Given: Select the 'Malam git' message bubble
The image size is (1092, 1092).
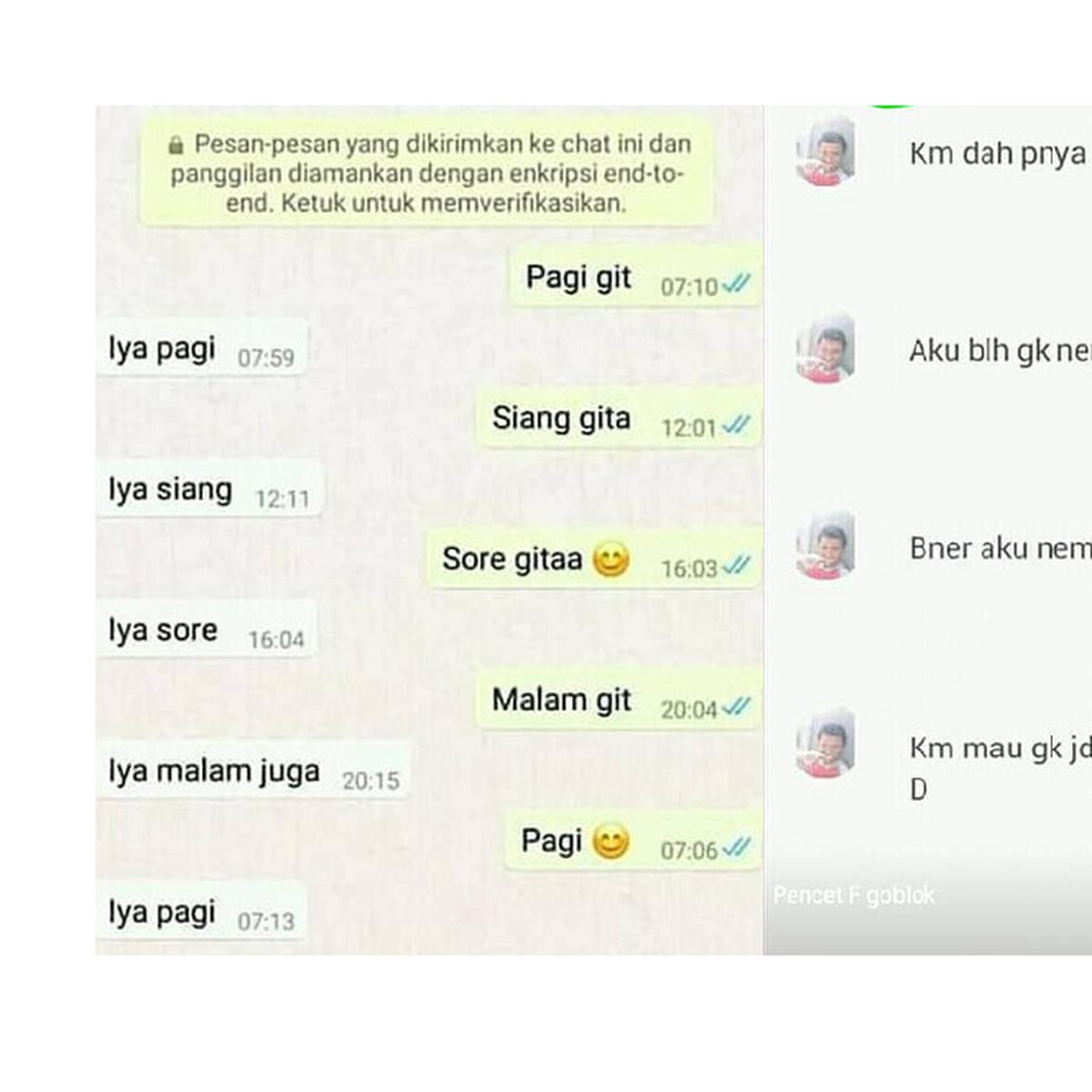Looking at the screenshot, I should click(x=619, y=701).
